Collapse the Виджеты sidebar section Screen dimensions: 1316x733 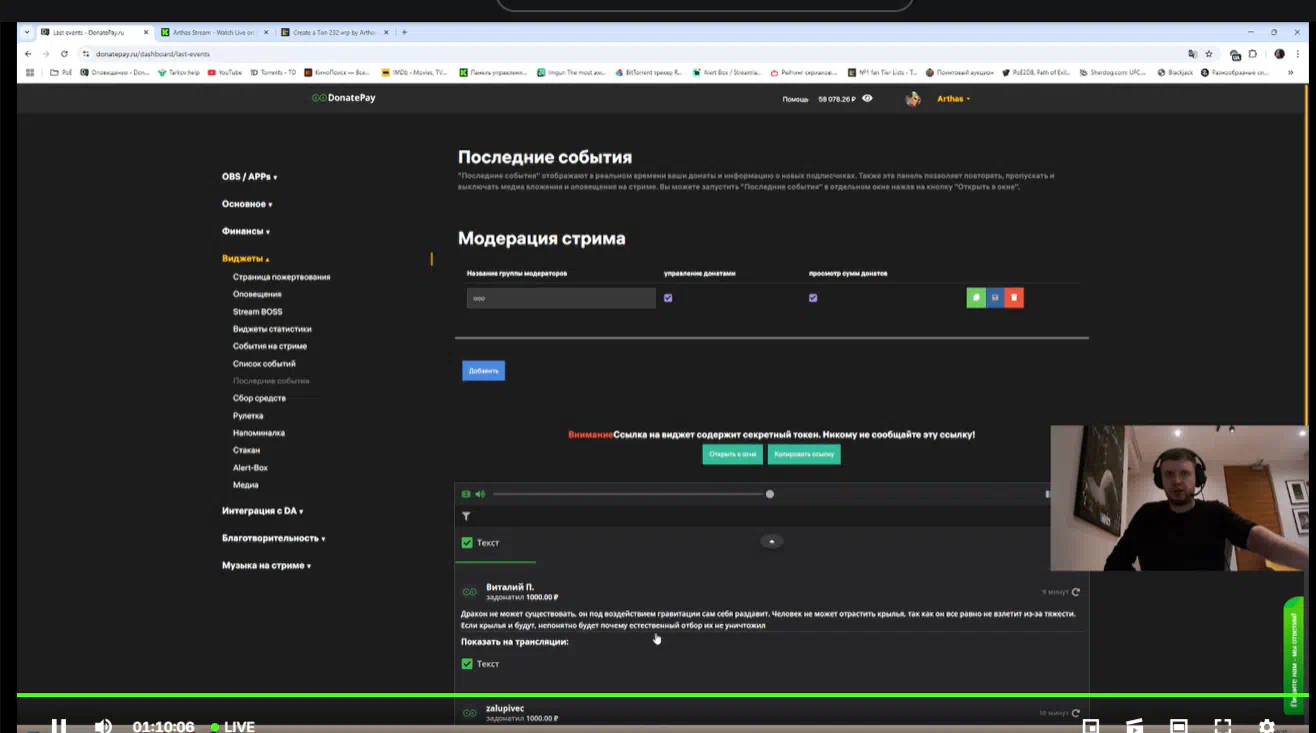pos(246,259)
